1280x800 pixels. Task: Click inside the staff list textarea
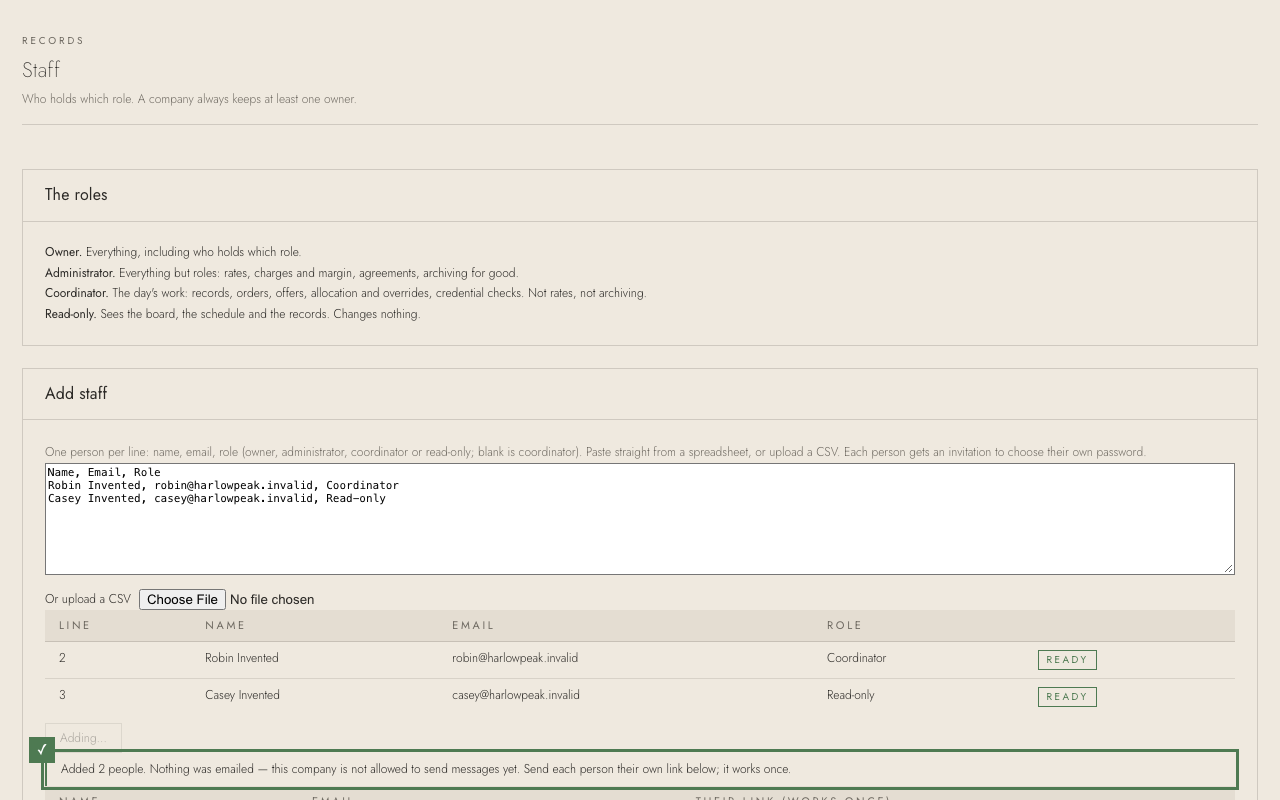(640, 519)
